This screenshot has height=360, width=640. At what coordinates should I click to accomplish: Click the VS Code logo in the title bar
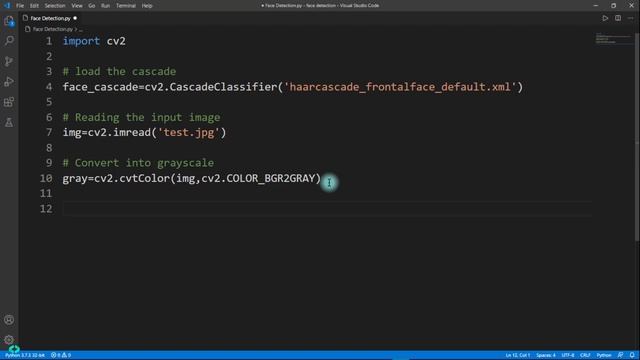pyautogui.click(x=7, y=5)
